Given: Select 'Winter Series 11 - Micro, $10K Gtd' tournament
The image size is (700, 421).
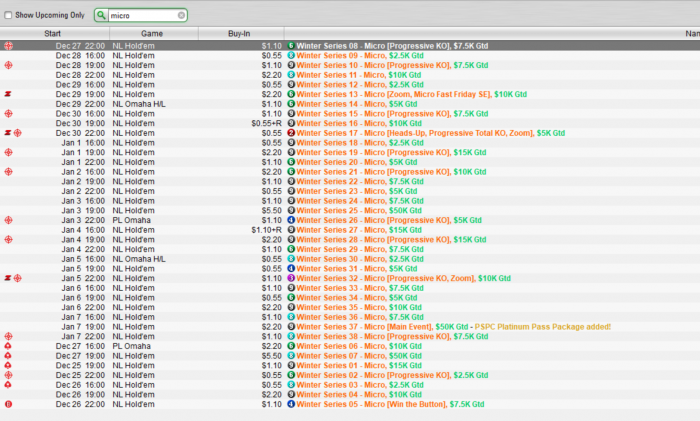Looking at the screenshot, I should coord(358,75).
